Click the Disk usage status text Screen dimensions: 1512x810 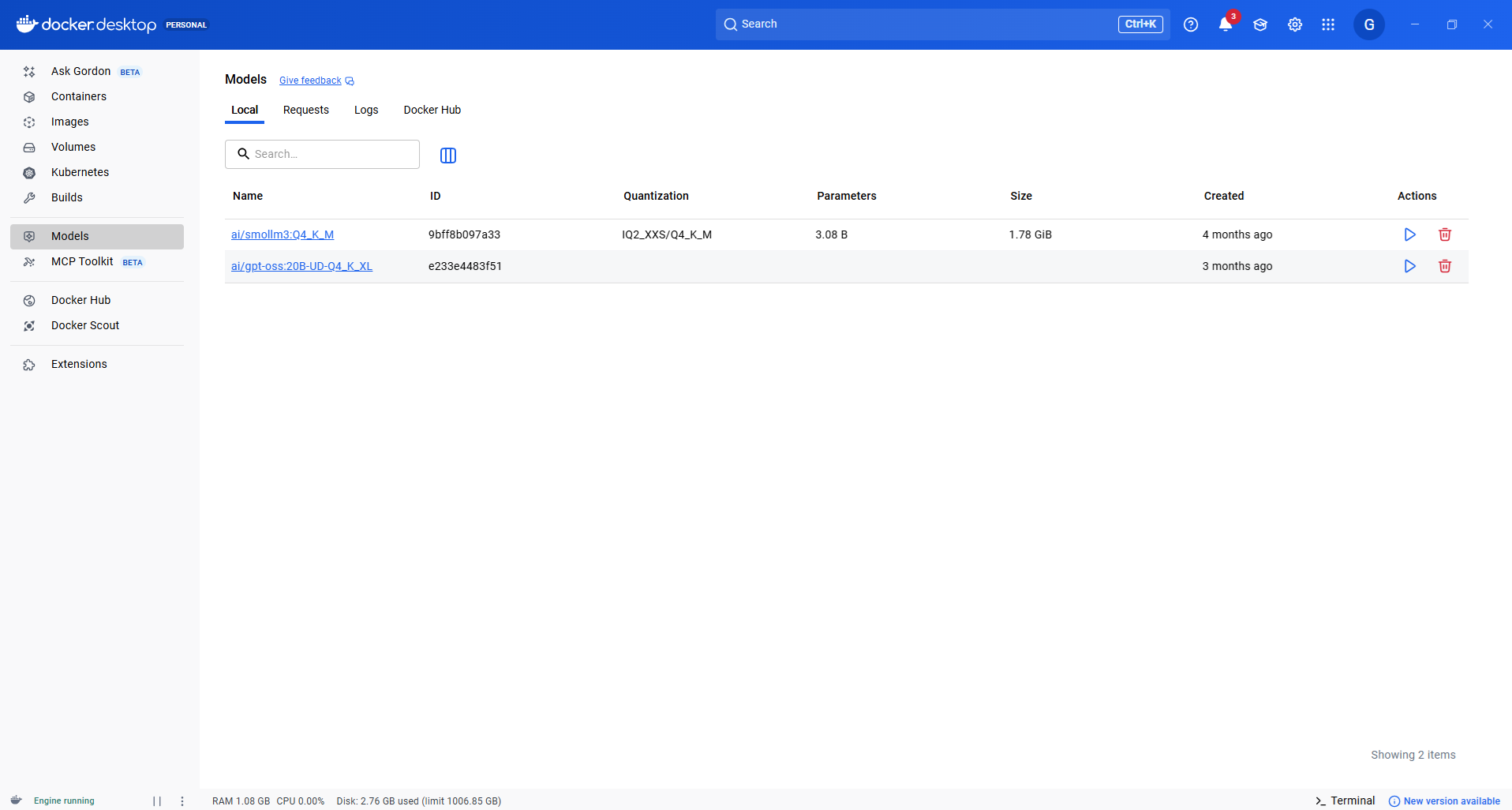coord(419,801)
